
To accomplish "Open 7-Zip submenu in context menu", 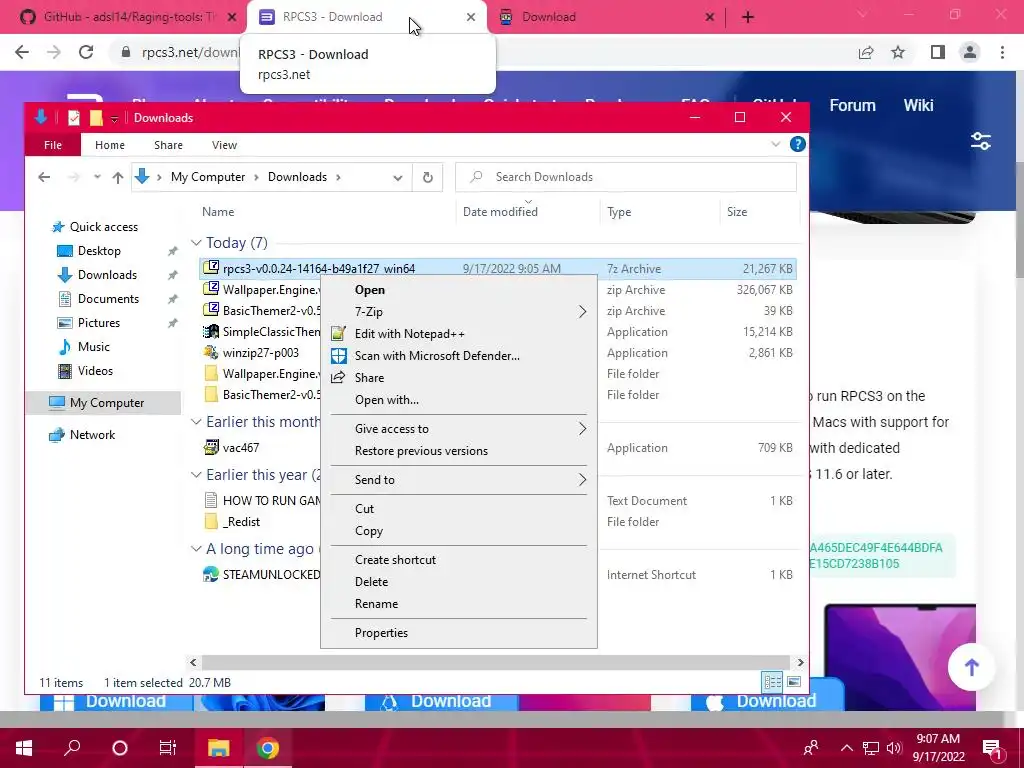I will tap(458, 312).
